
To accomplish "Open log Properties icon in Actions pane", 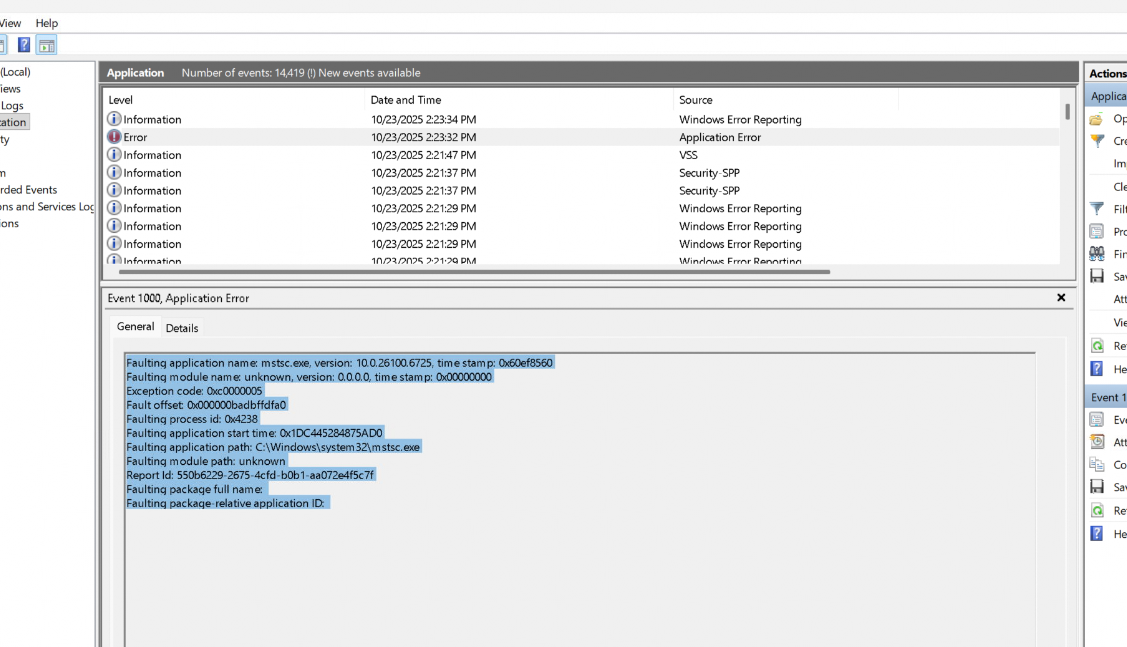I will pyautogui.click(x=1097, y=231).
